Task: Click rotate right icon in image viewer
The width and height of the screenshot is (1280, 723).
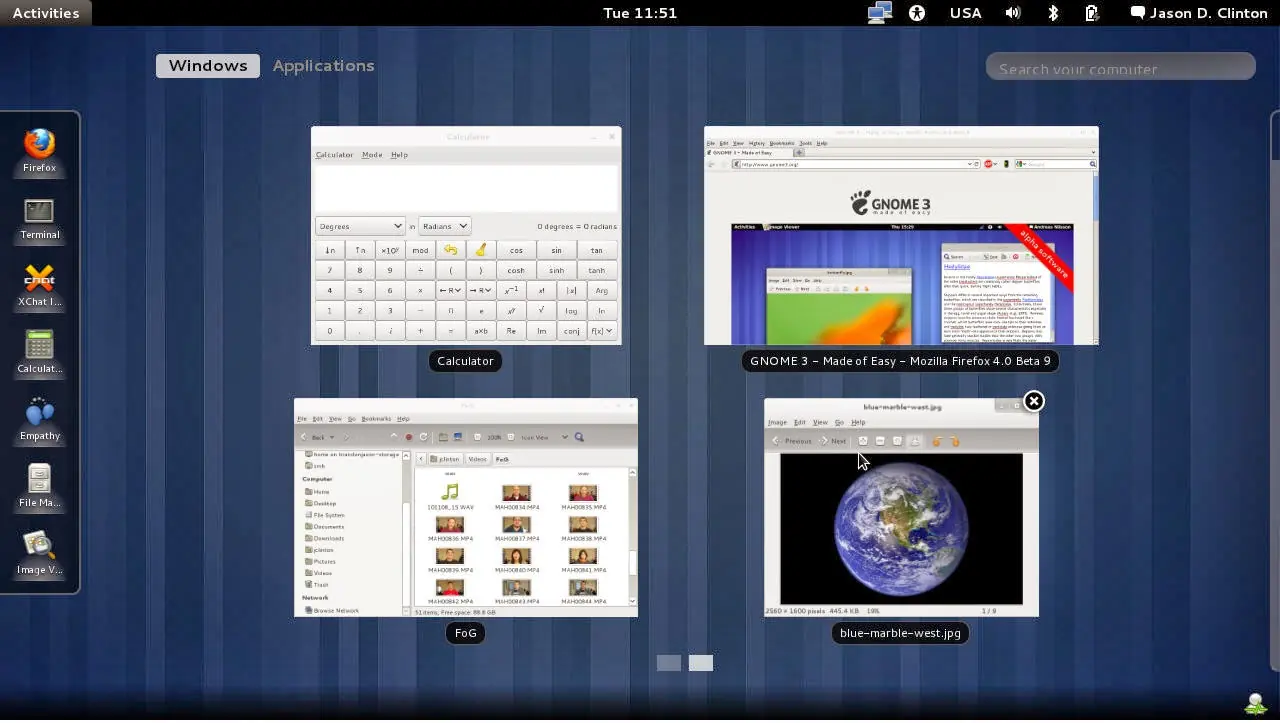Action: (954, 441)
